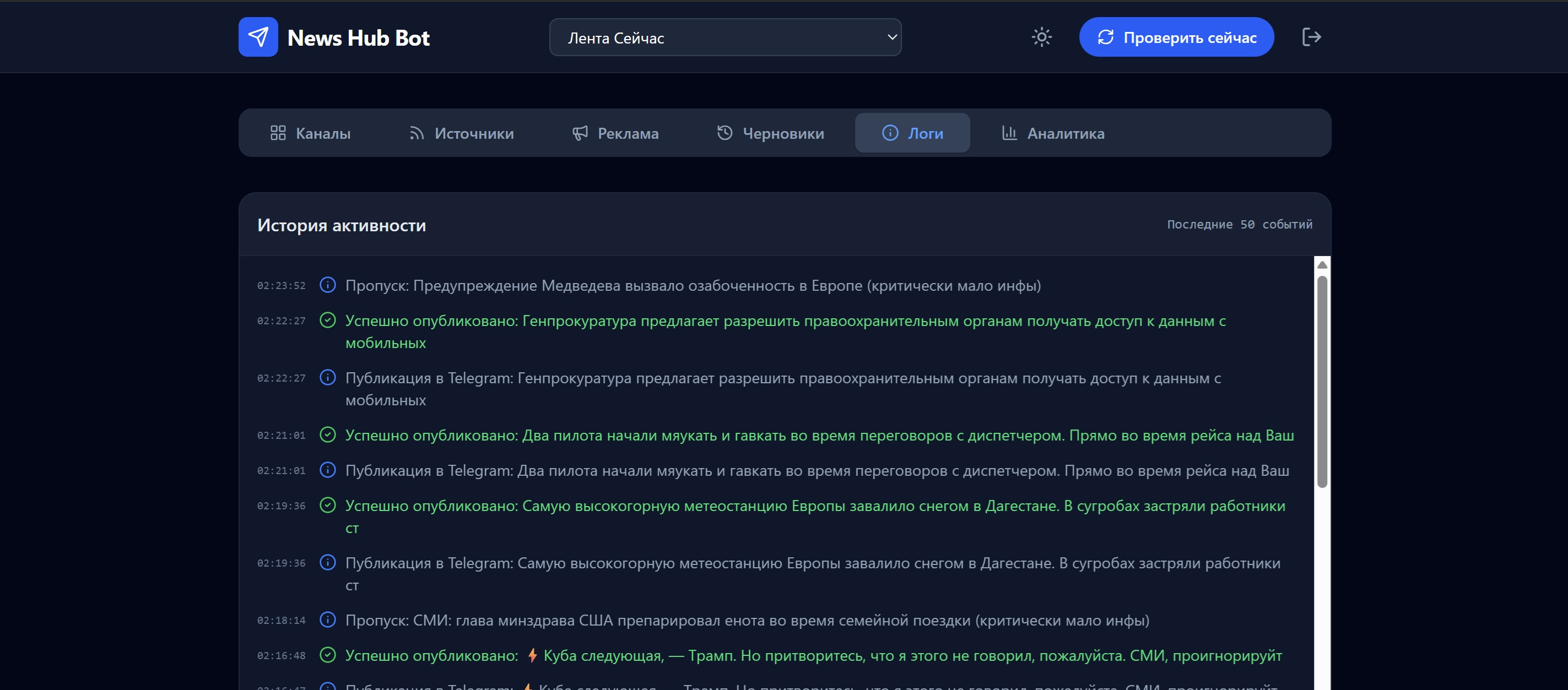Click info icon at 02:18:14 entry

click(x=327, y=620)
